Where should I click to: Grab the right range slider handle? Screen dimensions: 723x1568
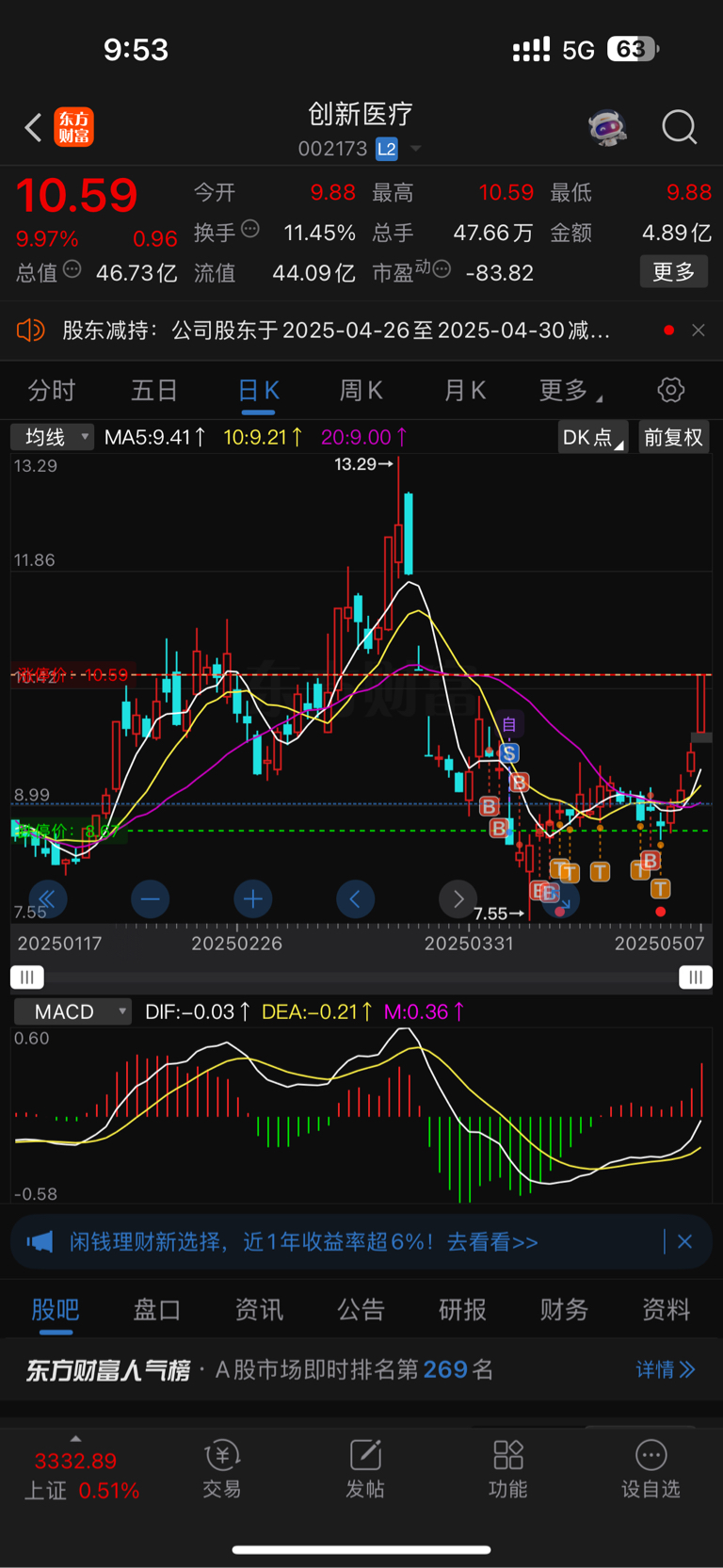pos(696,978)
